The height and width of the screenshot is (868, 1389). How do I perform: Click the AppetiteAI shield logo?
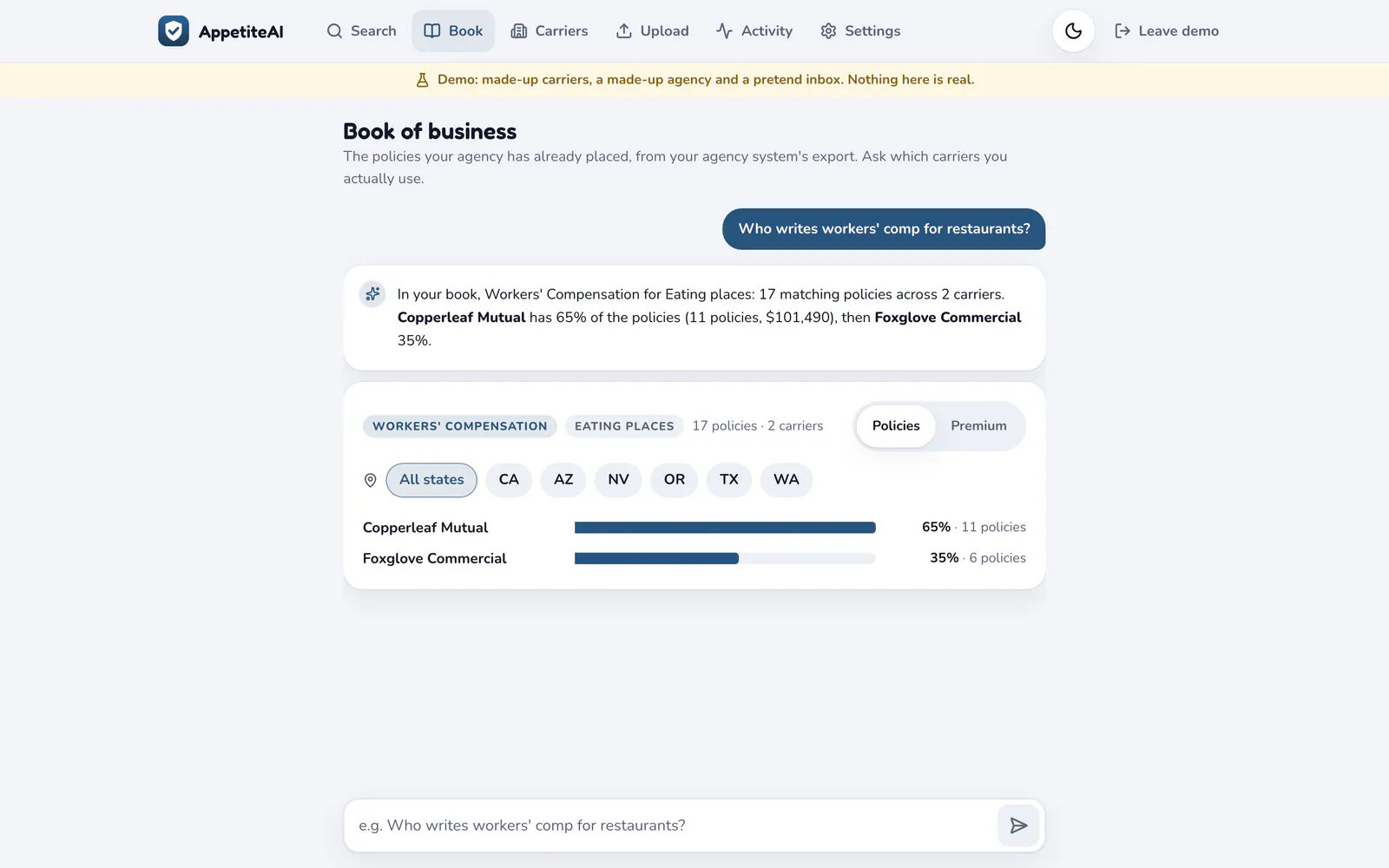pos(174,31)
